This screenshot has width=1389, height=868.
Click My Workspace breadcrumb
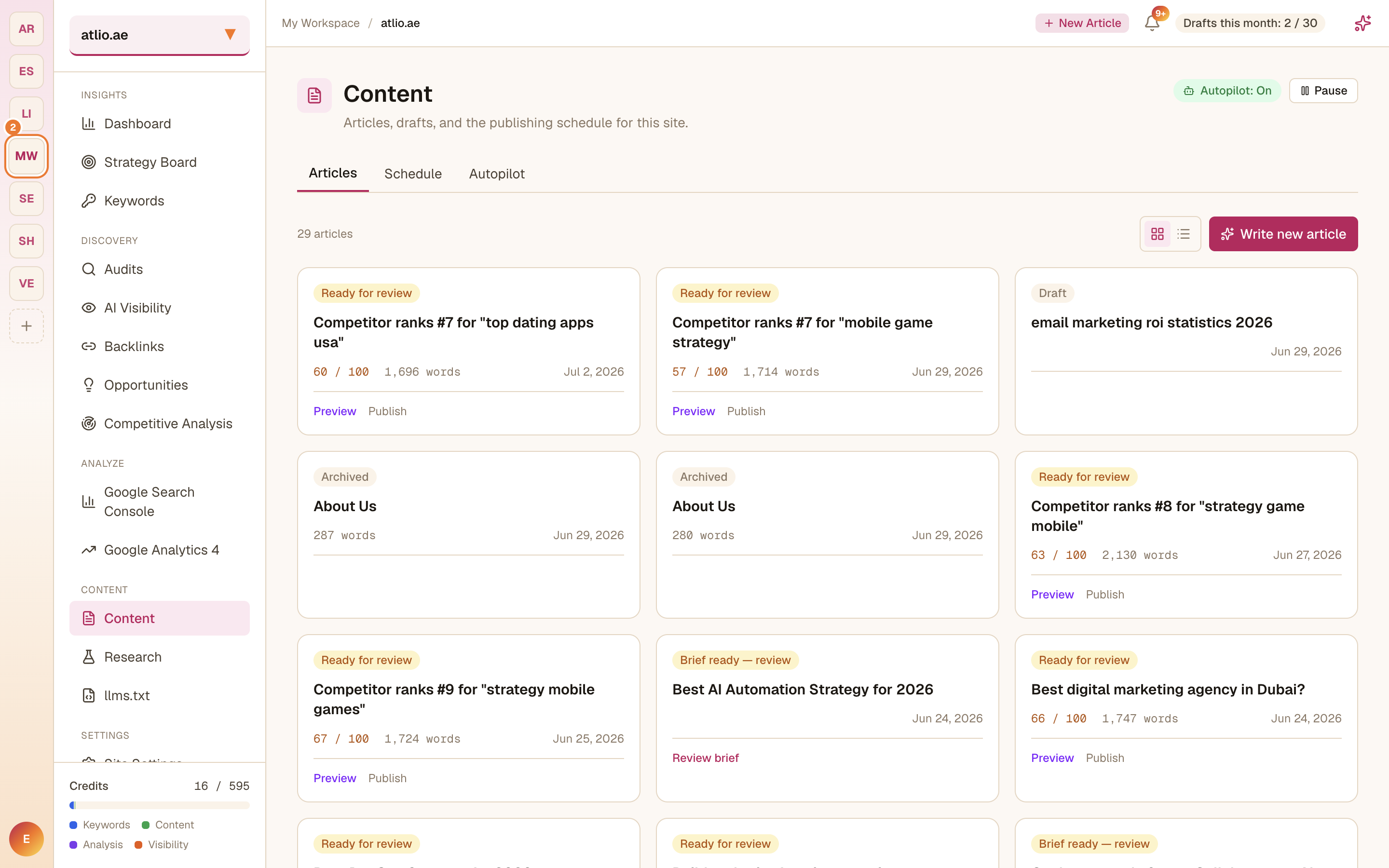(320, 23)
